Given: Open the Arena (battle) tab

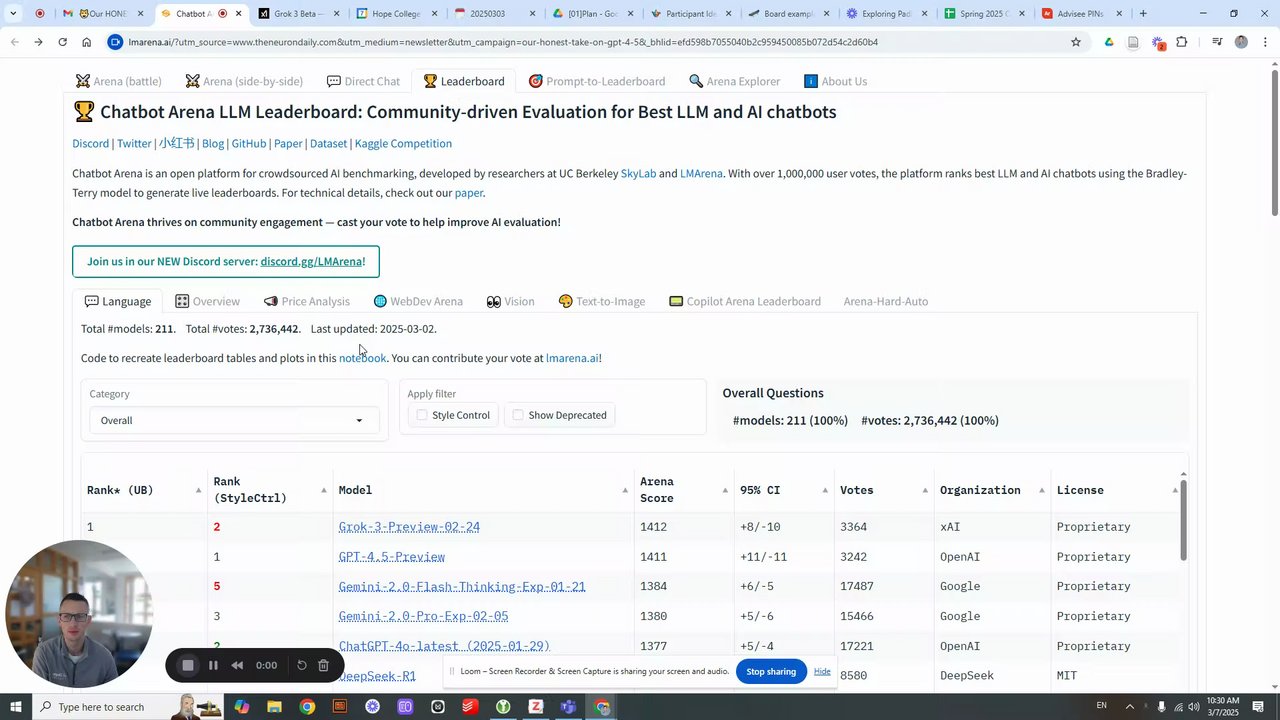Looking at the screenshot, I should pos(118,81).
